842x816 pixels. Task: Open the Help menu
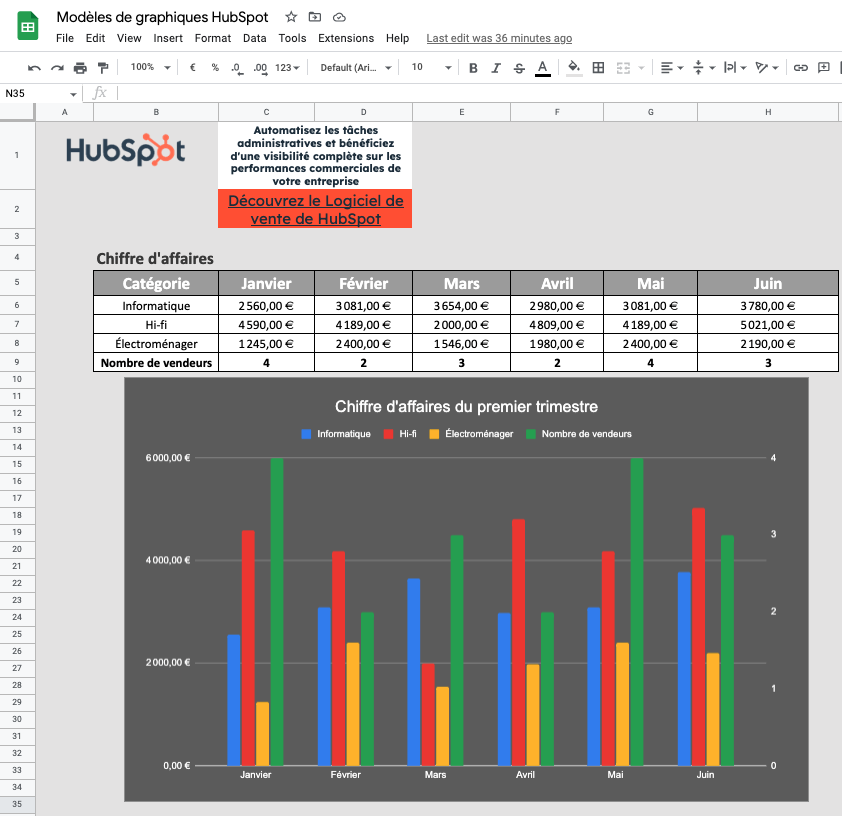click(x=397, y=38)
